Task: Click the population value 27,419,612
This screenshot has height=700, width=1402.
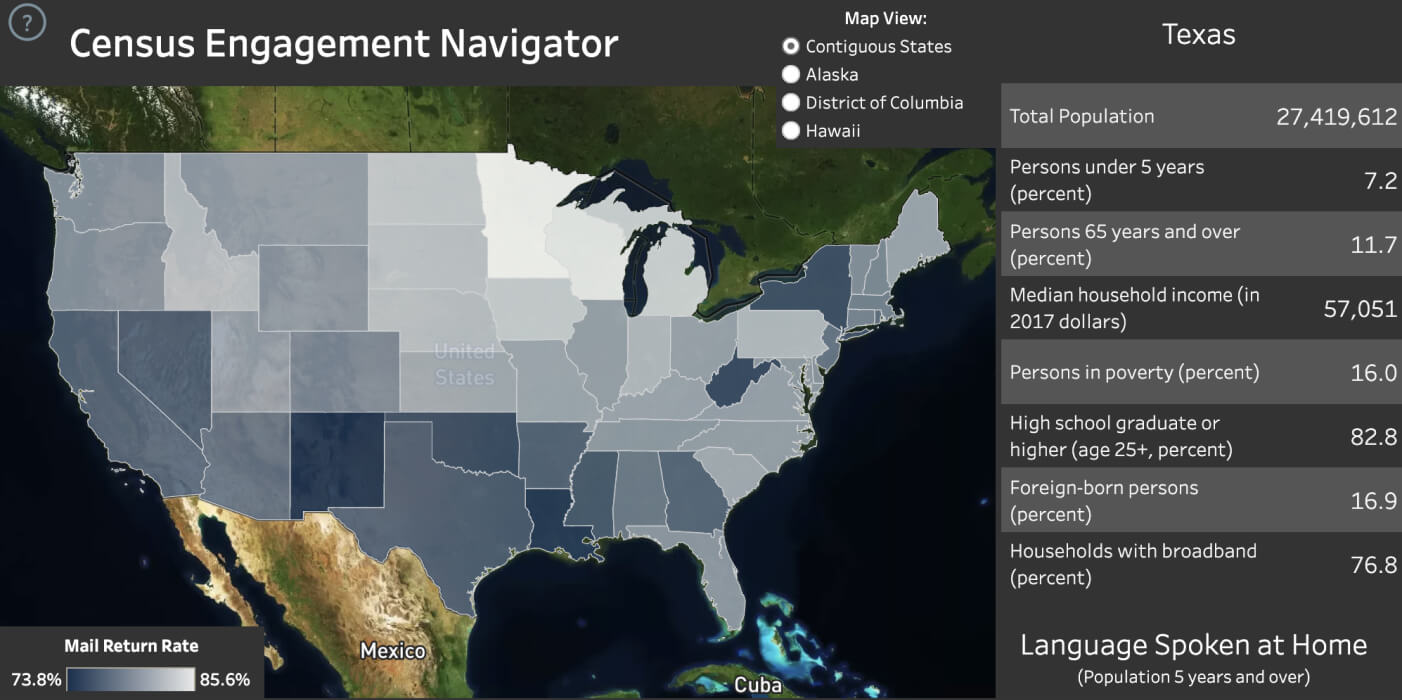Action: point(1336,116)
